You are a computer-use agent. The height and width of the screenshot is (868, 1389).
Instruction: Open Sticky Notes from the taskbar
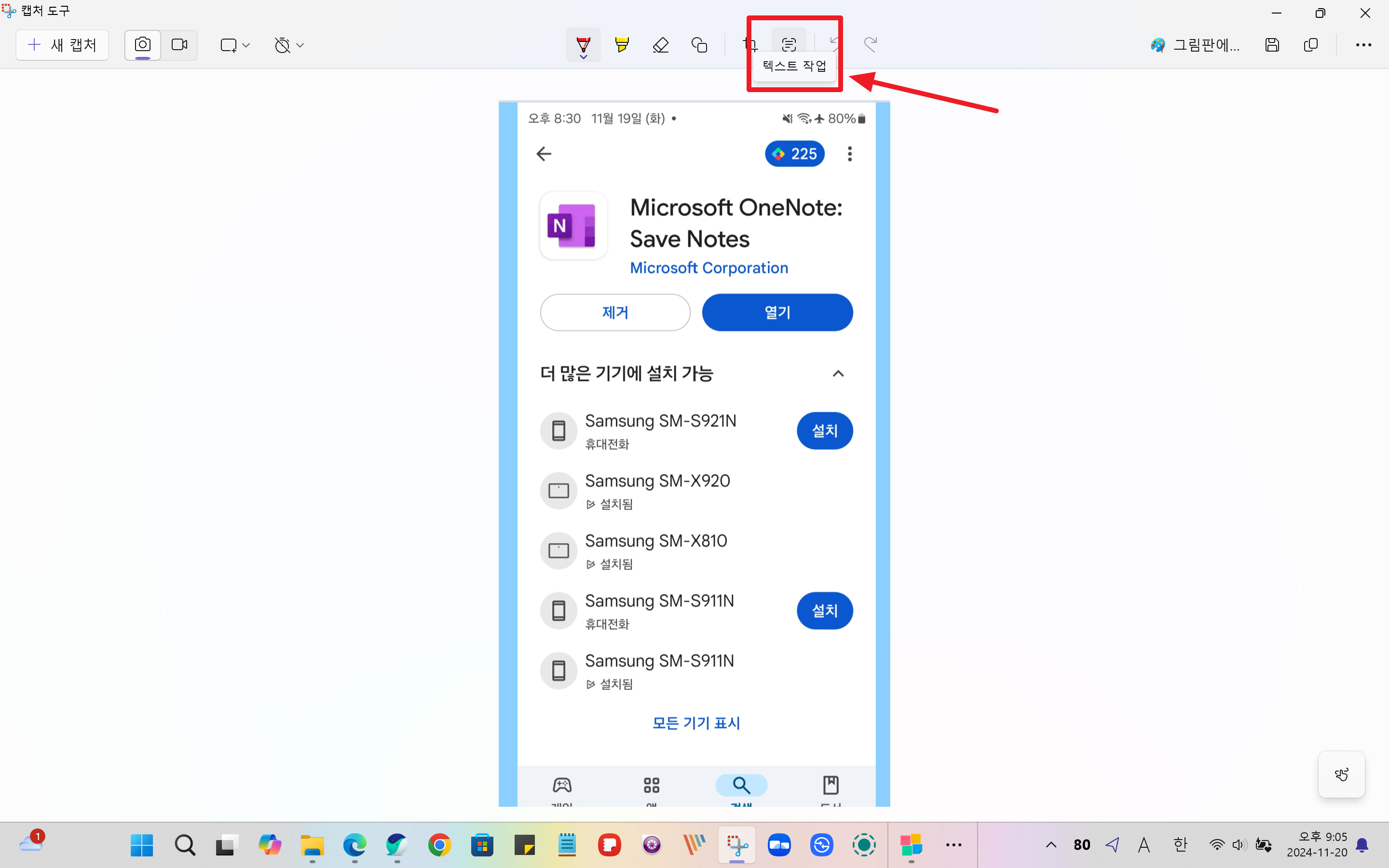(x=525, y=845)
